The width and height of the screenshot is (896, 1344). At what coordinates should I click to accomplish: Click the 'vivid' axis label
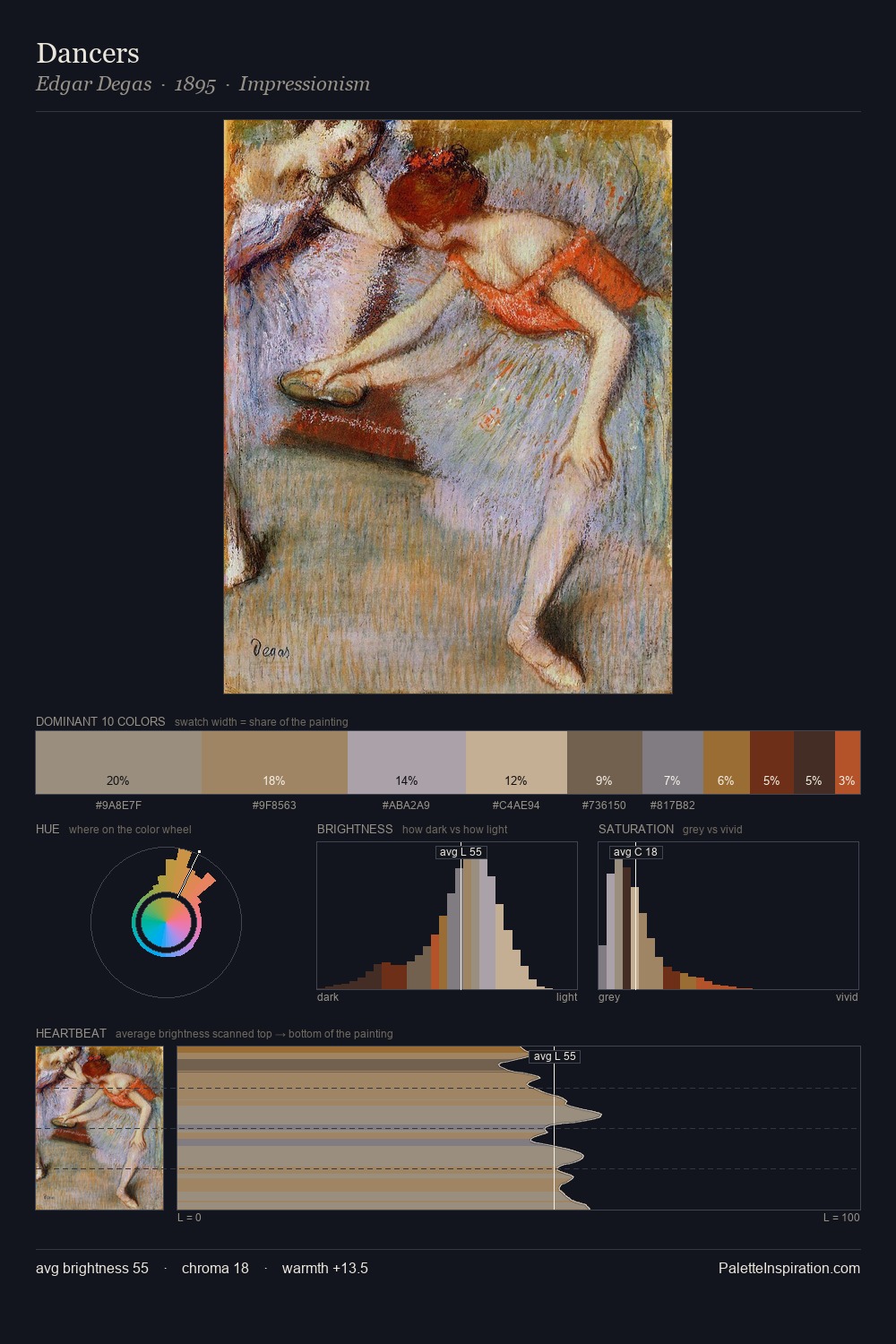[x=847, y=997]
